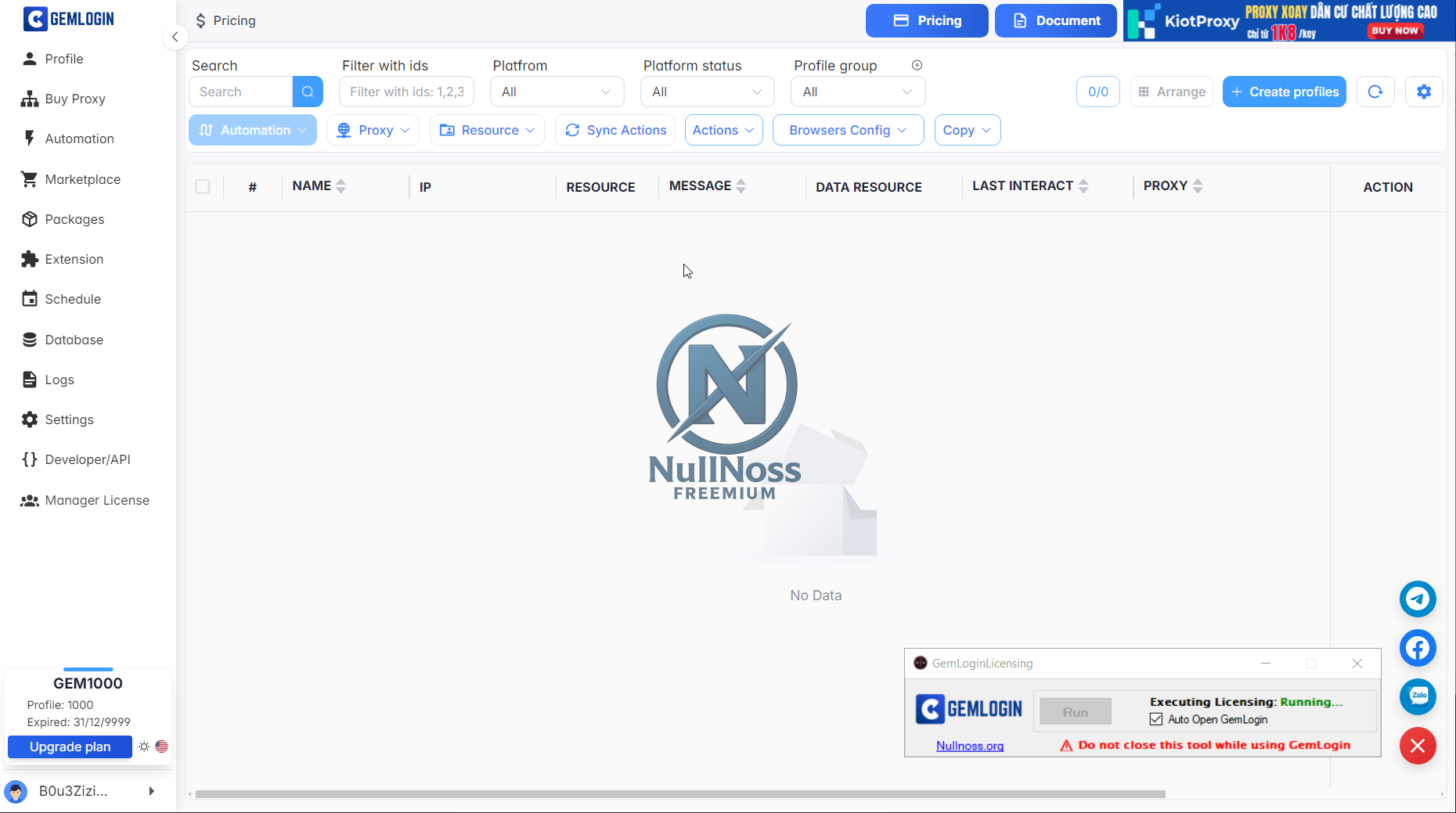Viewport: 1456px width, 813px height.
Task: Collapse the sidebar with the arrow icon
Action: tap(175, 37)
